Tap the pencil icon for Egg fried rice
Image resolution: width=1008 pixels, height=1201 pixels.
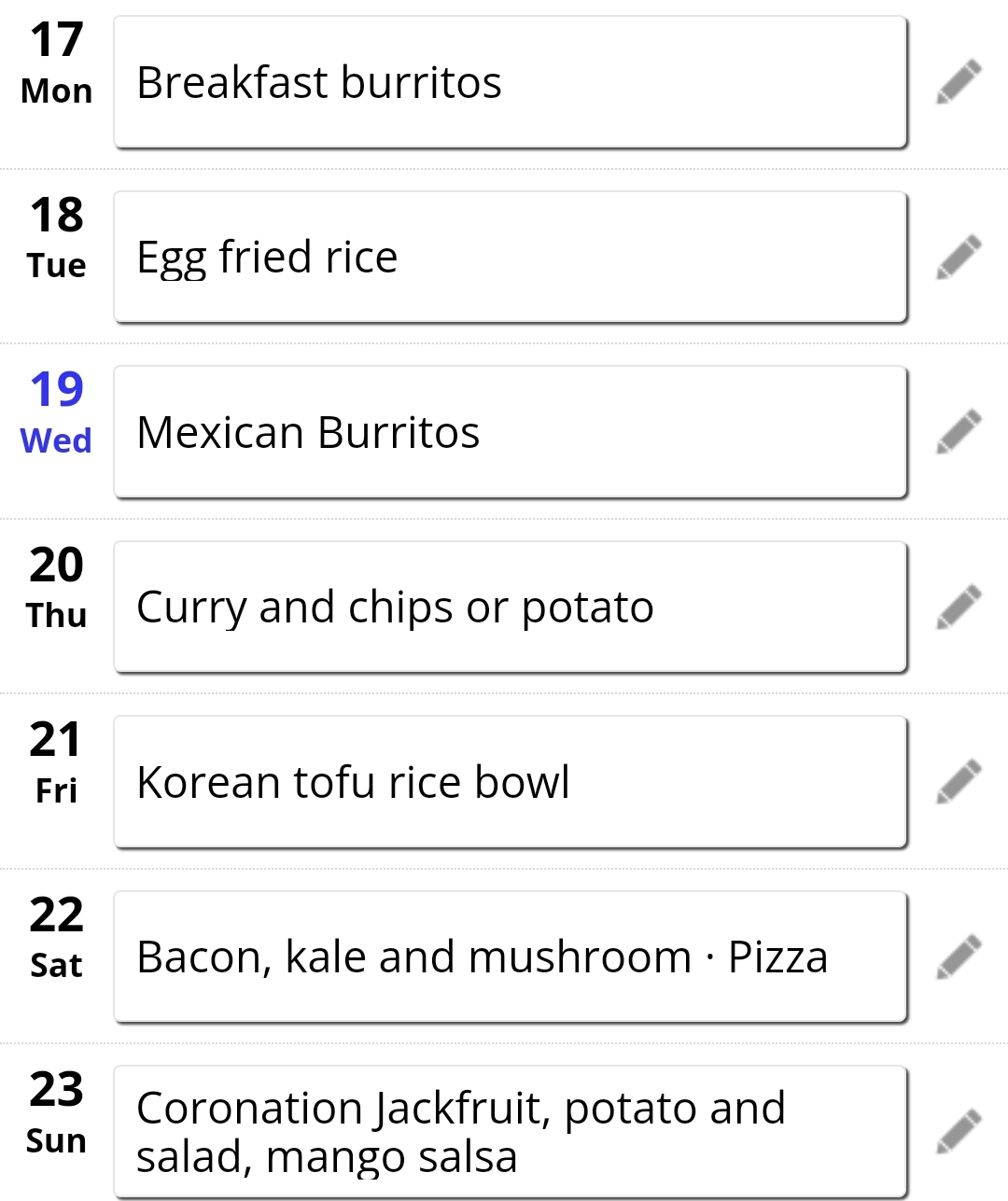[x=959, y=257]
